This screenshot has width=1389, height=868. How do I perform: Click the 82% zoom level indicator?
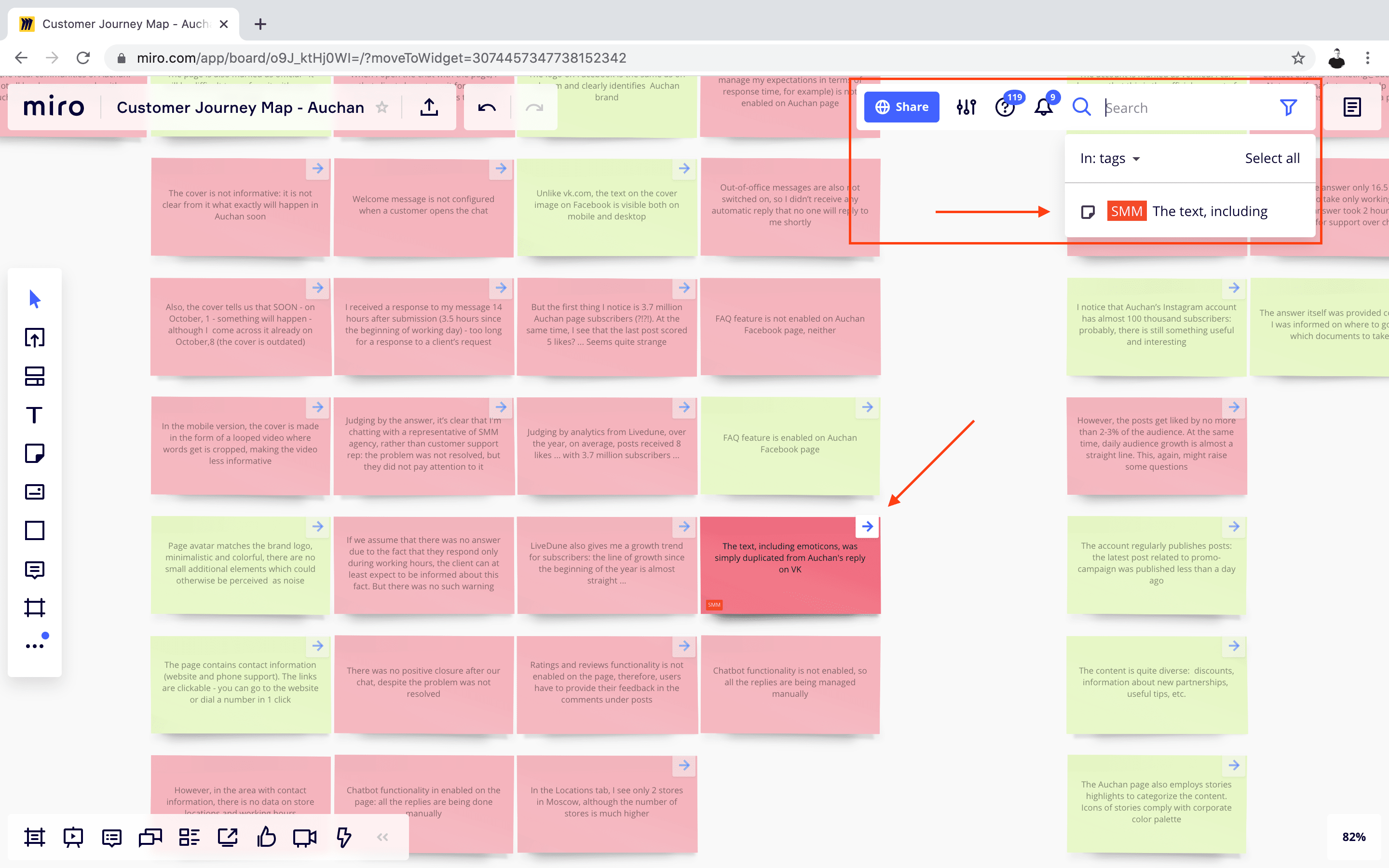pos(1353,837)
